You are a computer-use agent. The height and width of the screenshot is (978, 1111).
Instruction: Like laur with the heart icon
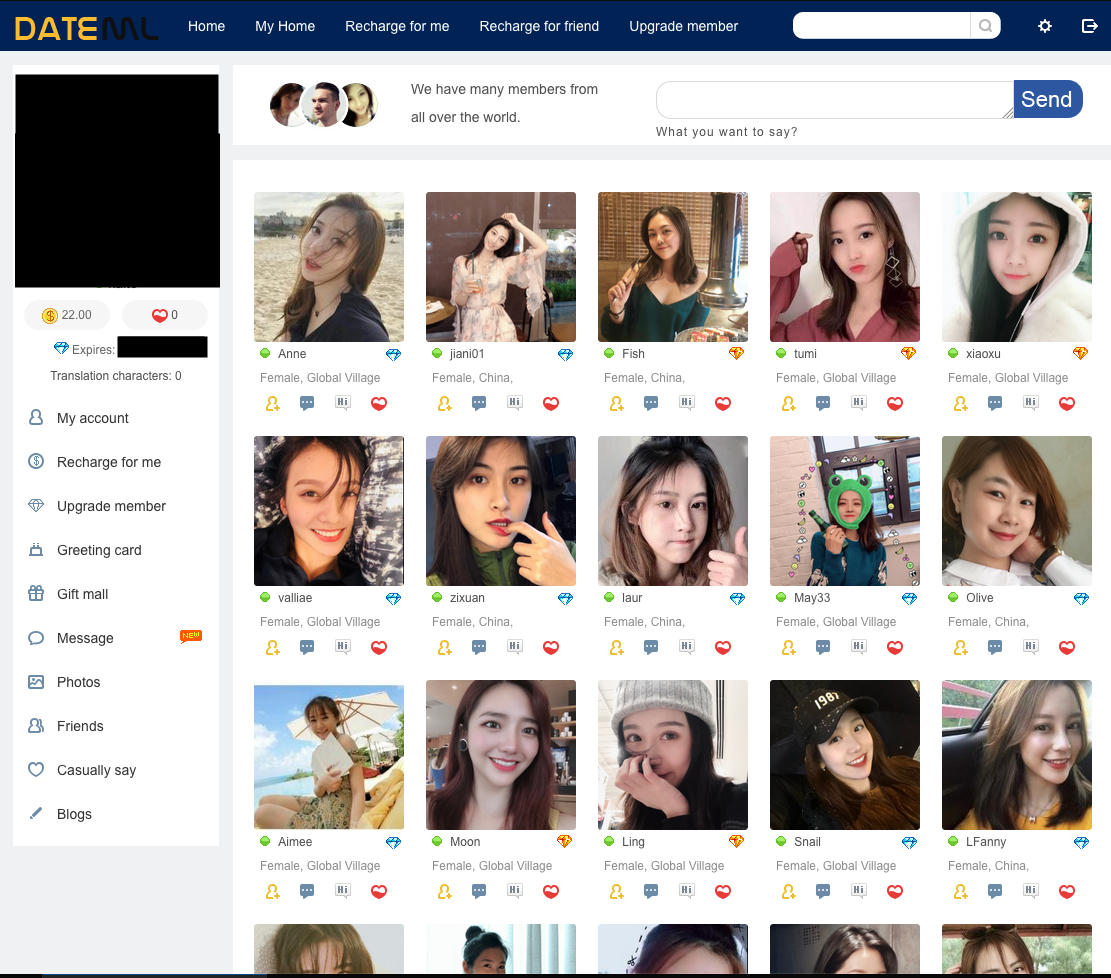[723, 647]
